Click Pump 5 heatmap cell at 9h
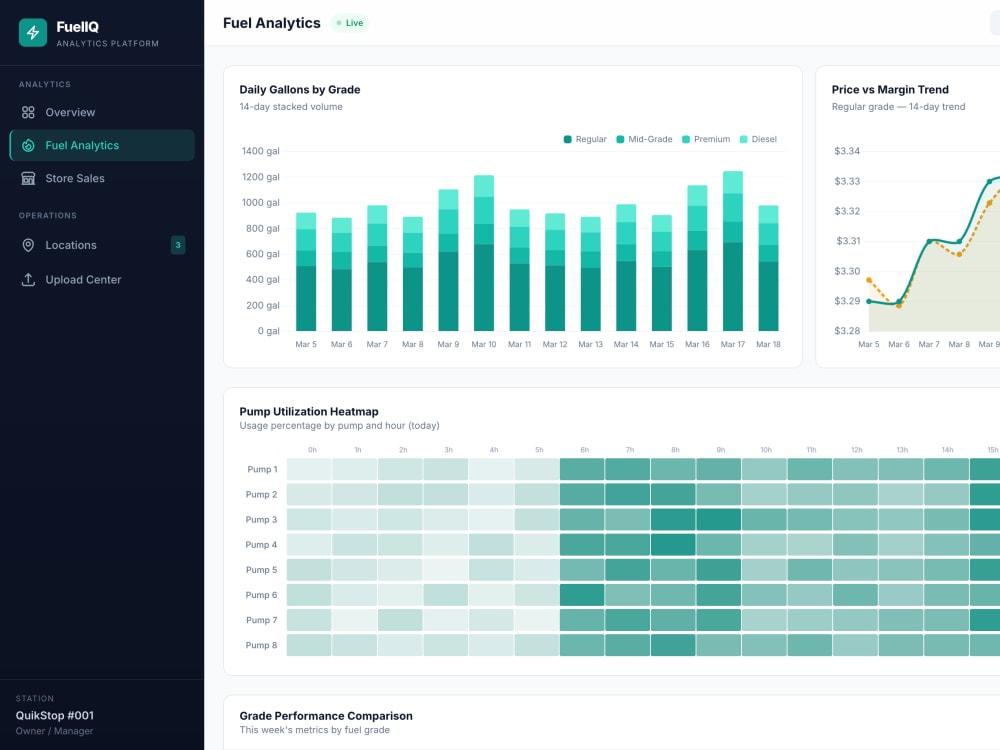 click(719, 570)
